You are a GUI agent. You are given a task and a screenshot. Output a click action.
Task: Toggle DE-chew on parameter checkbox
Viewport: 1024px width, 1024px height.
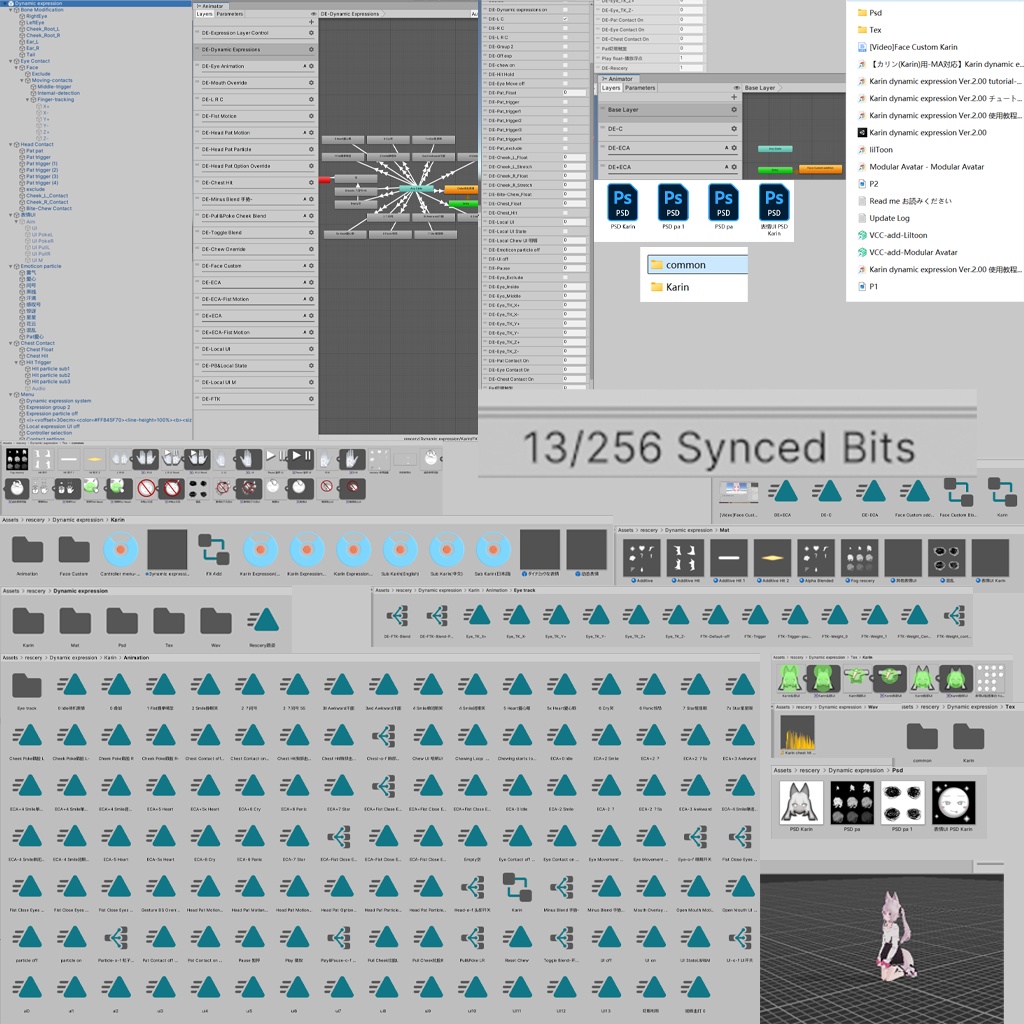pos(565,65)
